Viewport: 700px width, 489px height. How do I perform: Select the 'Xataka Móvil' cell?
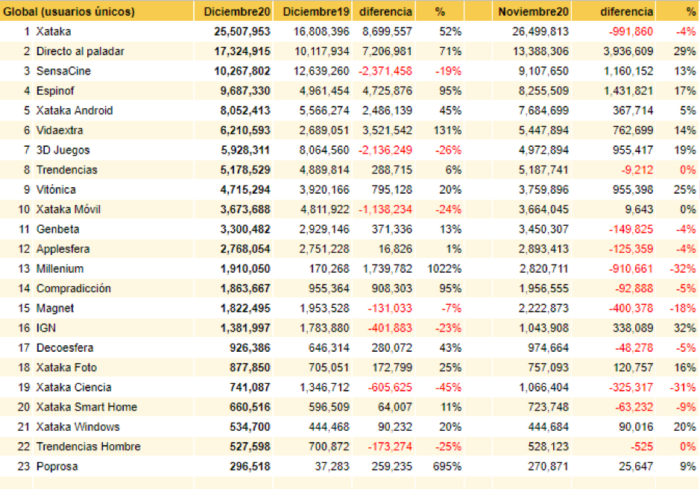click(68, 209)
